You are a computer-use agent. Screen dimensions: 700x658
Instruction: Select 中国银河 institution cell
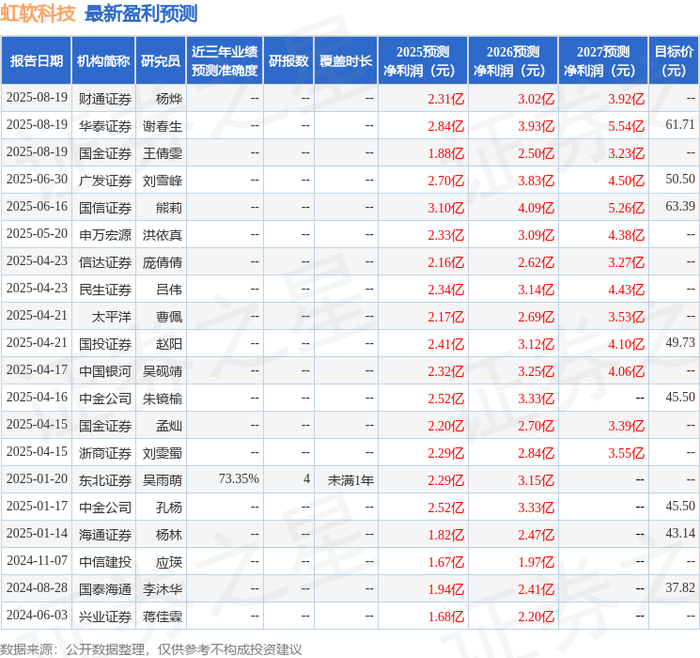[105, 371]
